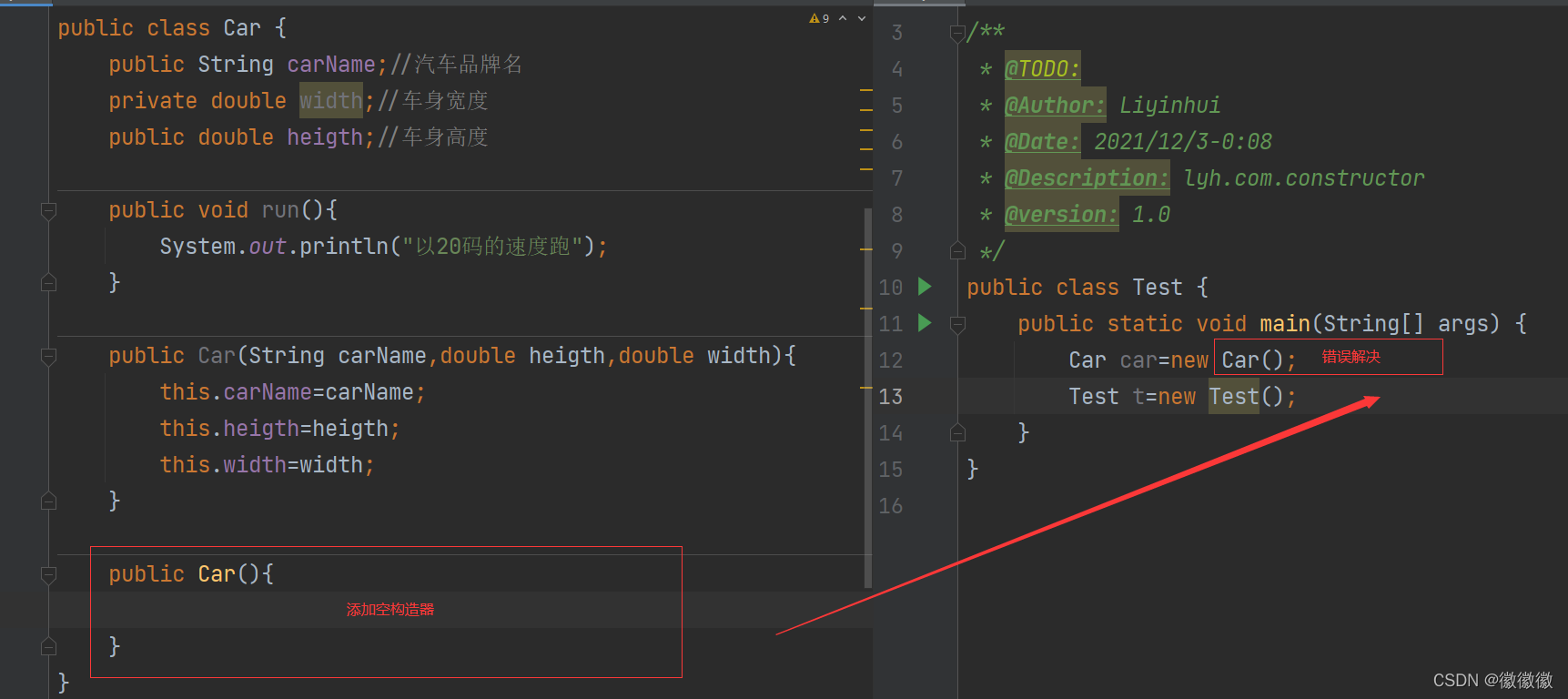This screenshot has width=1568, height=699.
Task: Fold end marker of main method
Action: tap(957, 432)
